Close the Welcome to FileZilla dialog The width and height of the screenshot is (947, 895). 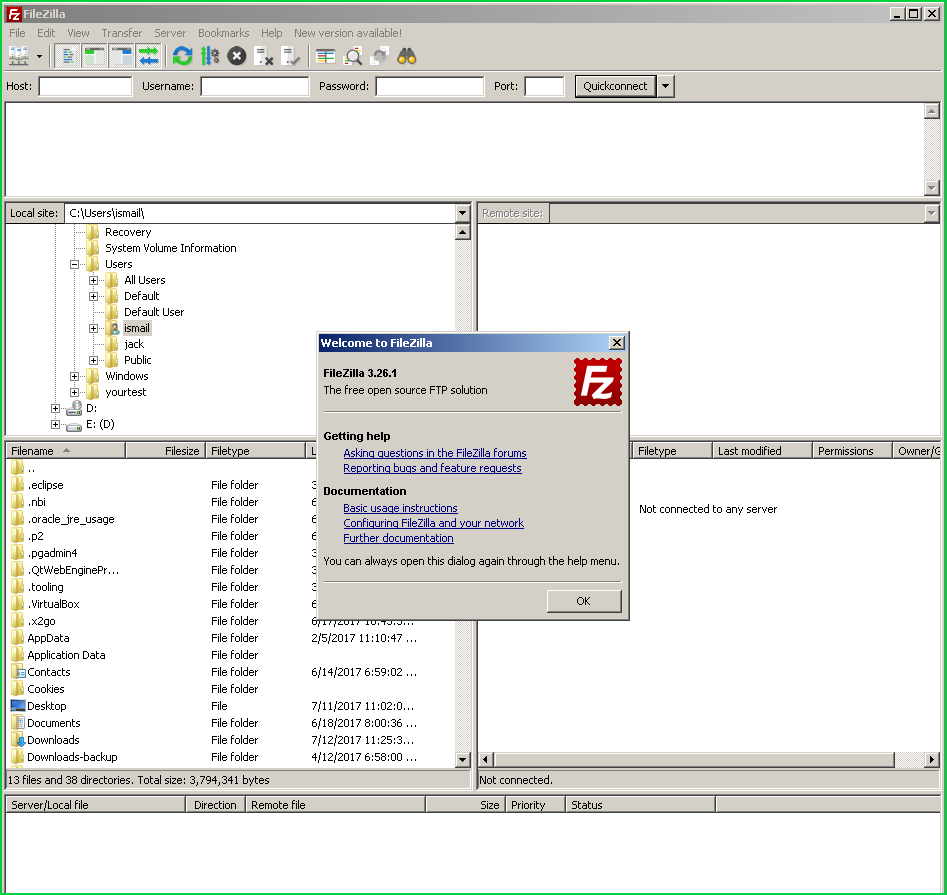pos(617,343)
